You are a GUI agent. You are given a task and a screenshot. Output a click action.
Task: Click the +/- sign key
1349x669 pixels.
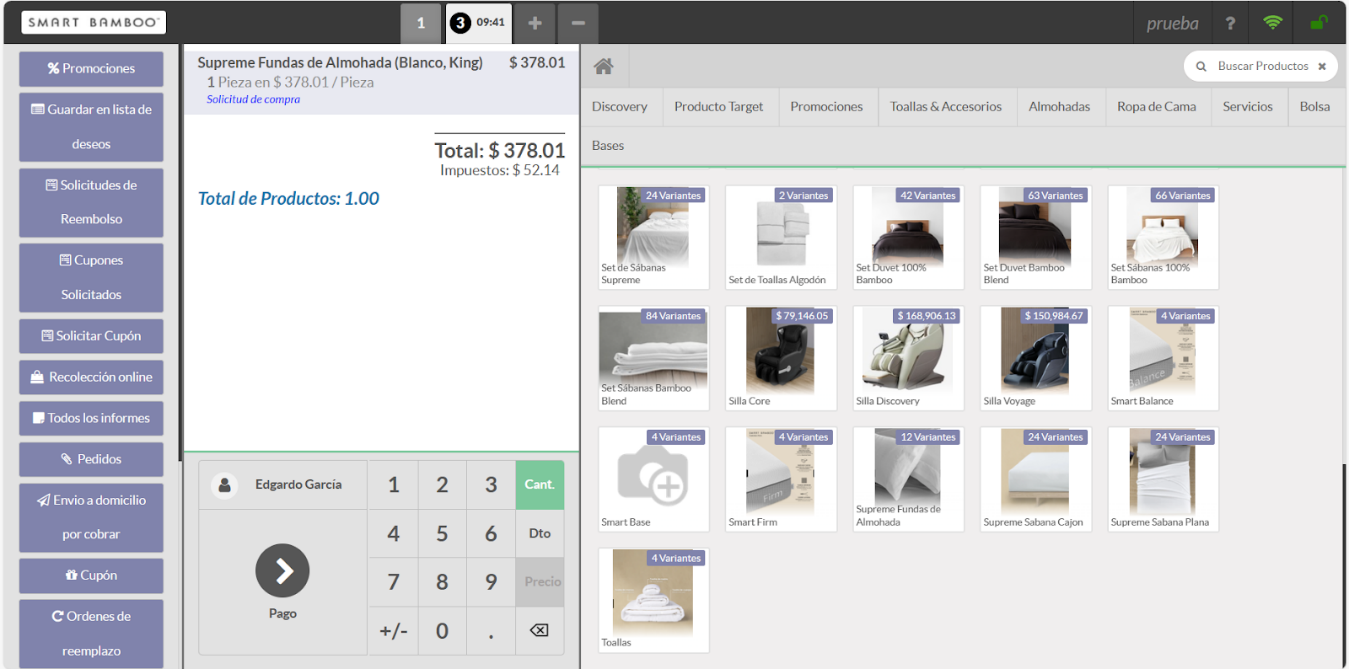[x=393, y=631]
